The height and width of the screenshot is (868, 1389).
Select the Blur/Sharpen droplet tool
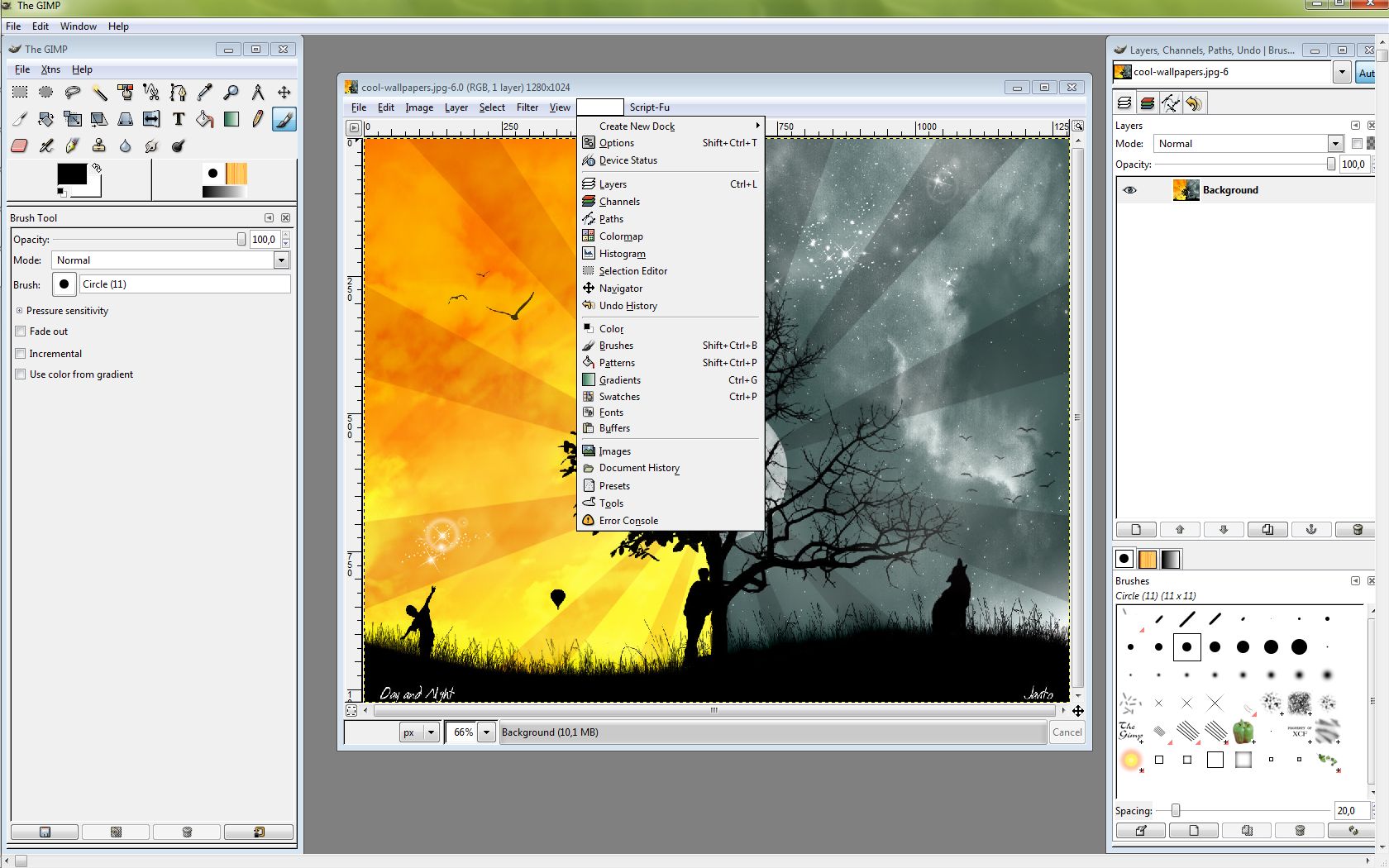pos(126,145)
